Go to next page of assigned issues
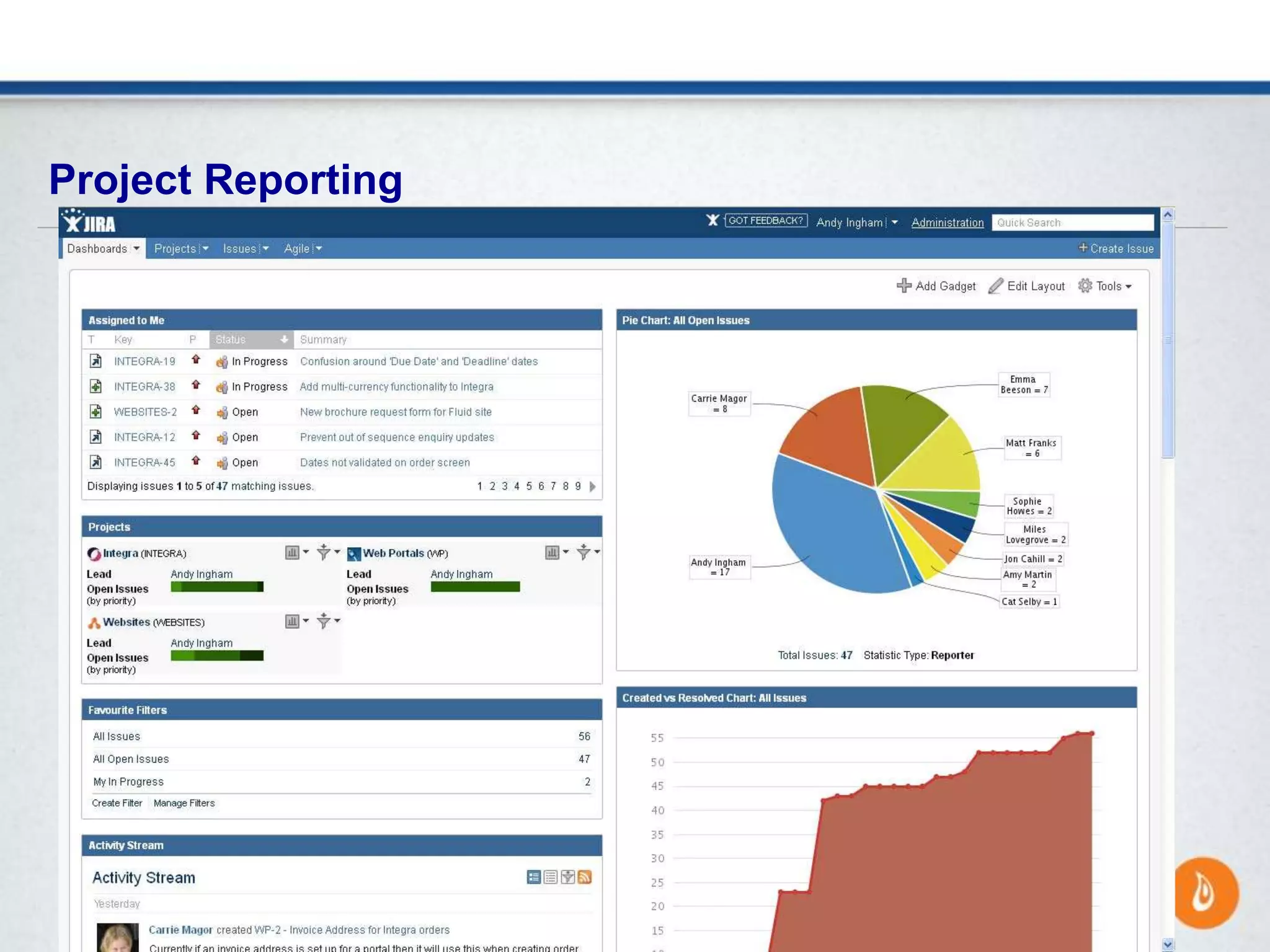 (x=592, y=487)
